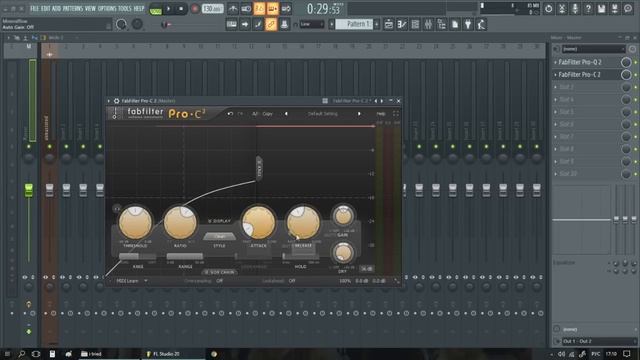640x360 pixels.
Task: Open the Pro-C 2 Style selector
Action: pos(219,236)
